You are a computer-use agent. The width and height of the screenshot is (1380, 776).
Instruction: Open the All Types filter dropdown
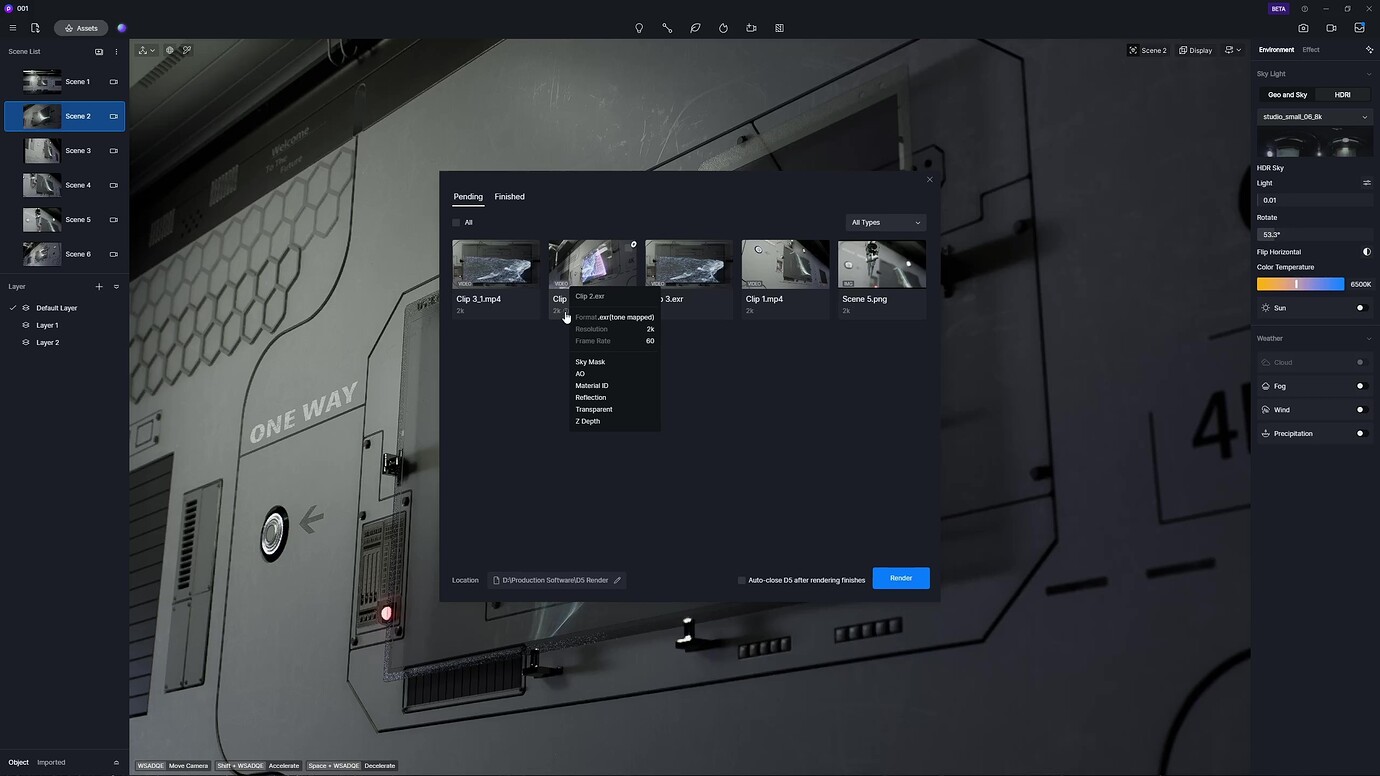pos(884,222)
